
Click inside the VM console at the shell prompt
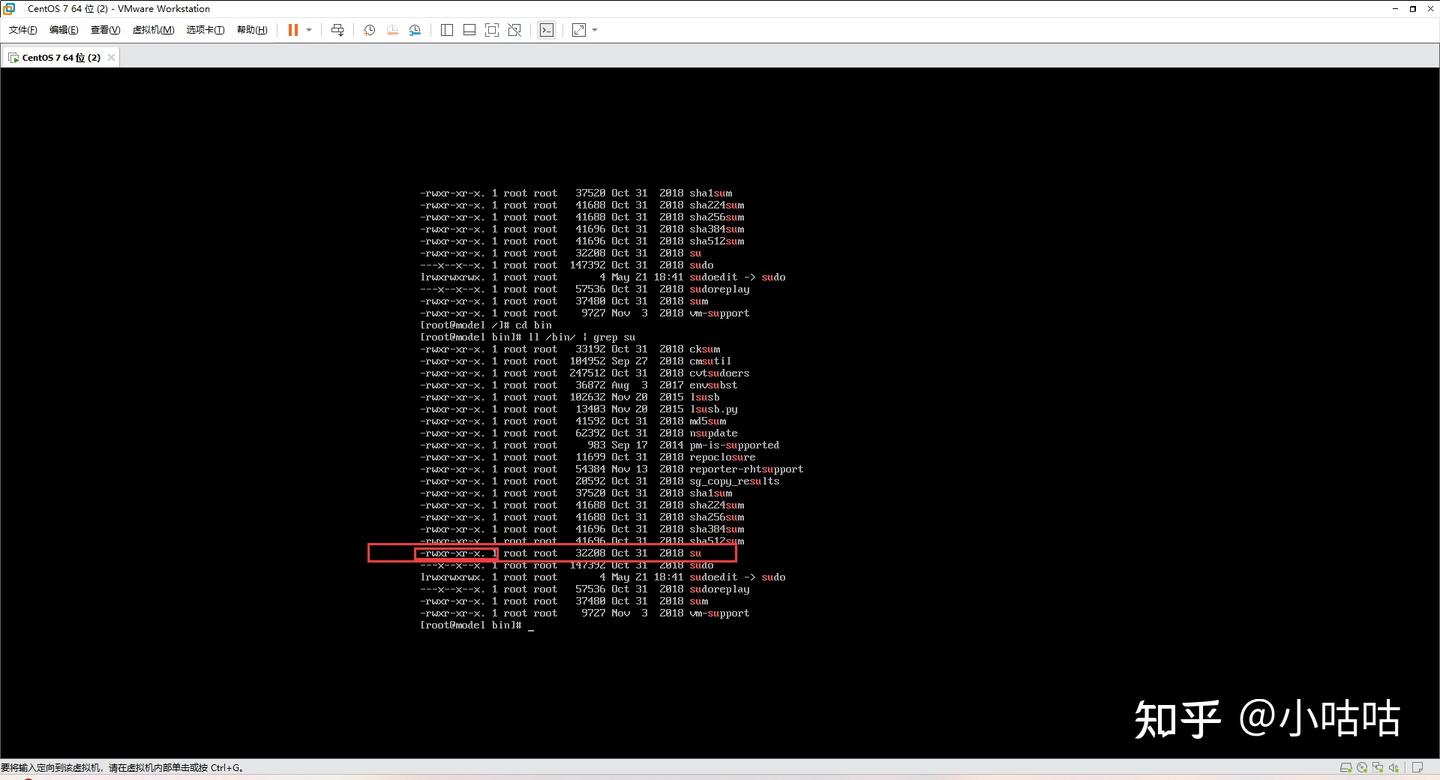coord(530,625)
